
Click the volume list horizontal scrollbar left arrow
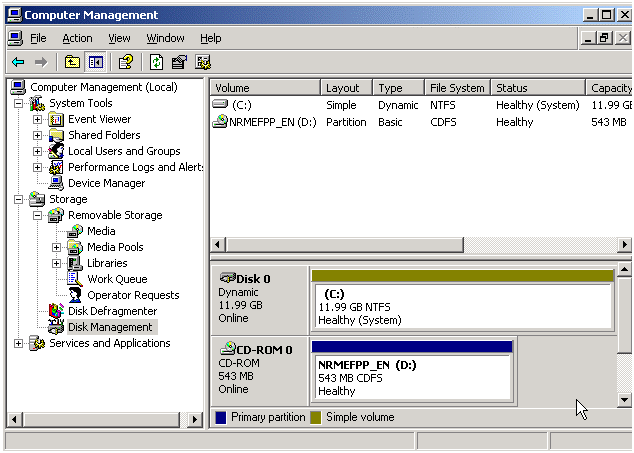tap(218, 245)
